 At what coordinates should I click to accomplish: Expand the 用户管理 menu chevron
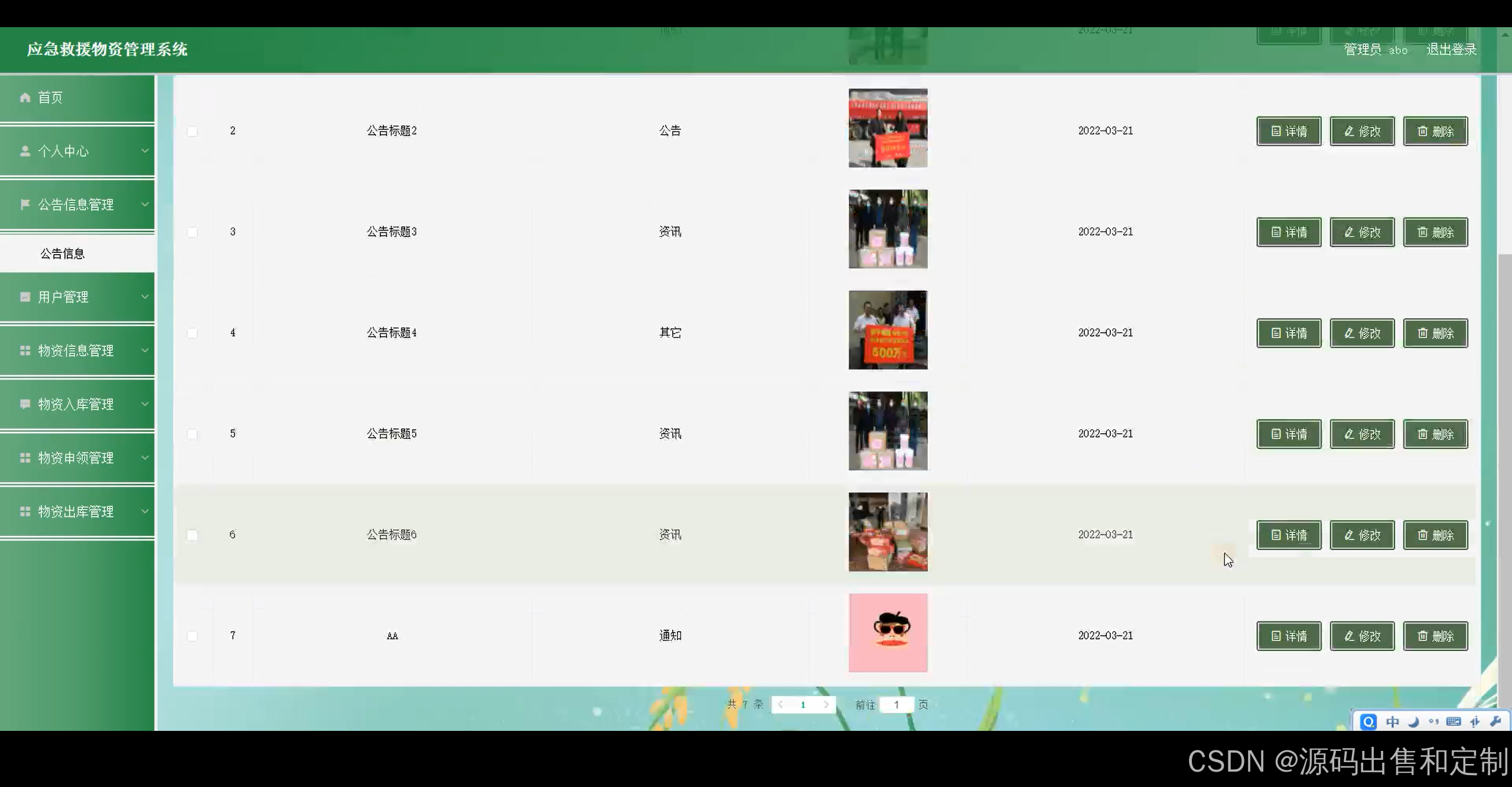[145, 297]
